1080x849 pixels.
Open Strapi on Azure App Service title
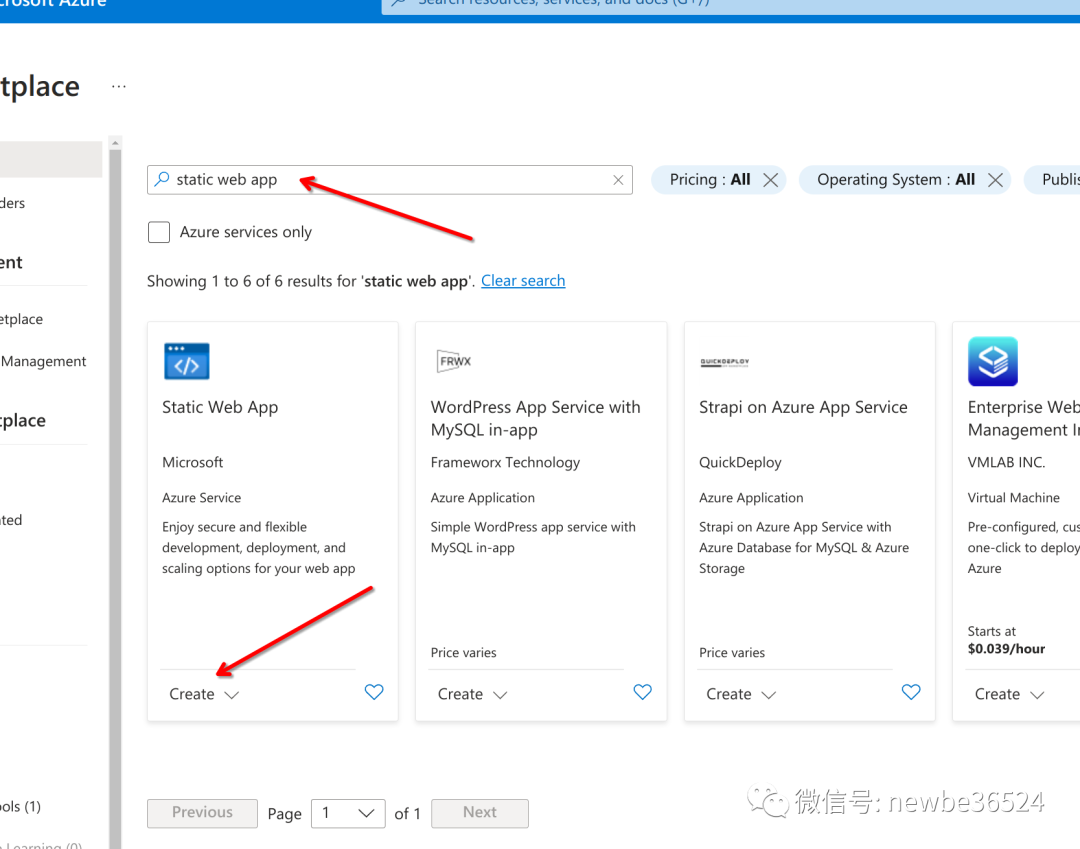click(803, 407)
